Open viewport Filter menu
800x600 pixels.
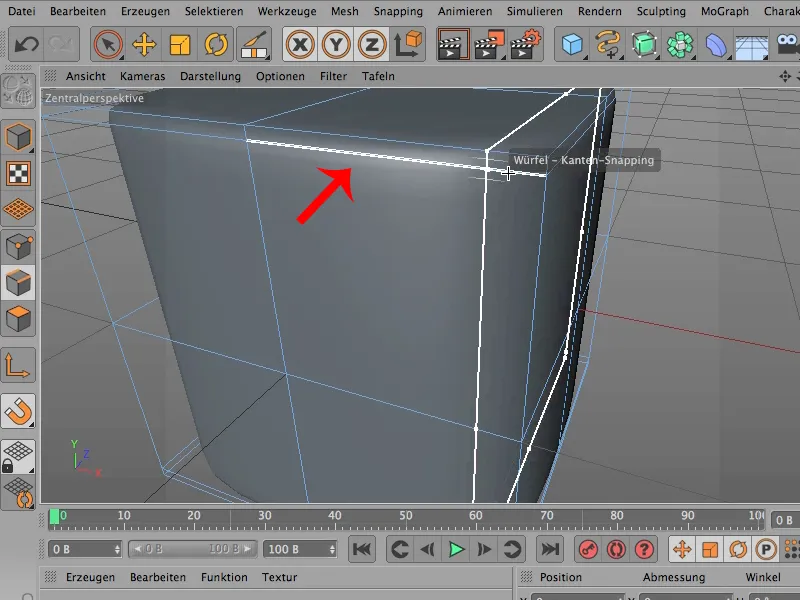pyautogui.click(x=333, y=76)
